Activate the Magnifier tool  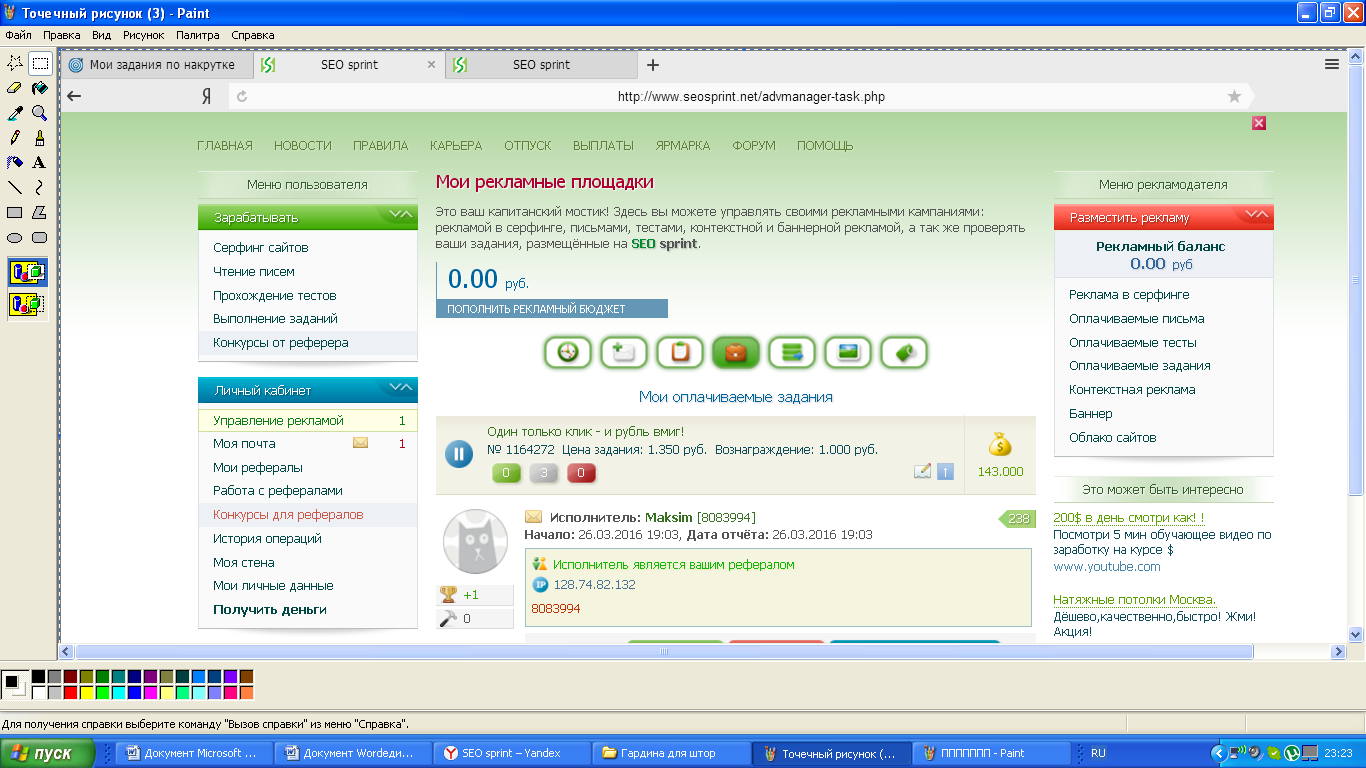pos(40,113)
